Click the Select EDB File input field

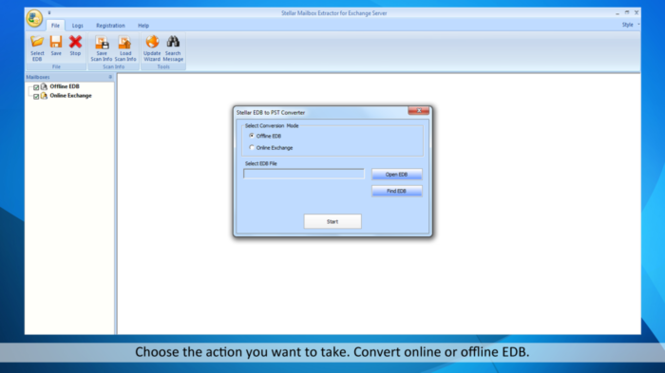point(304,174)
